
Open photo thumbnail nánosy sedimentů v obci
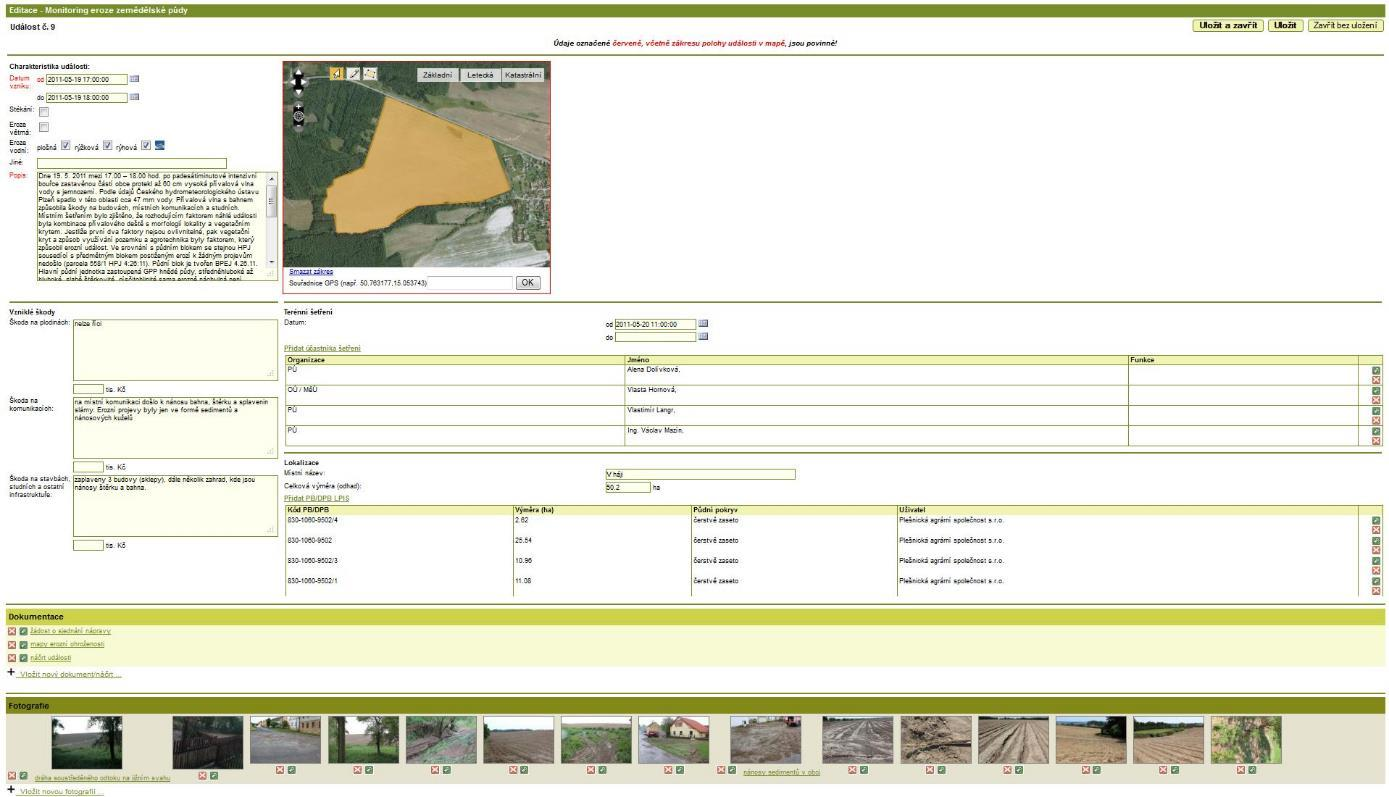point(766,739)
